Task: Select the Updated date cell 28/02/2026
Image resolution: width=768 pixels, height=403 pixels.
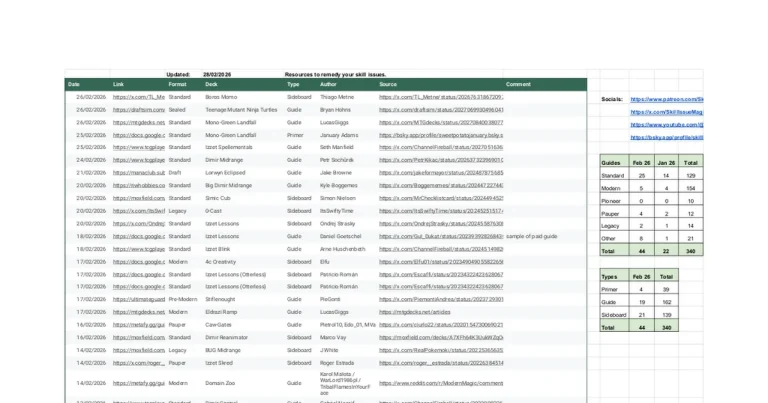Action: click(x=217, y=74)
